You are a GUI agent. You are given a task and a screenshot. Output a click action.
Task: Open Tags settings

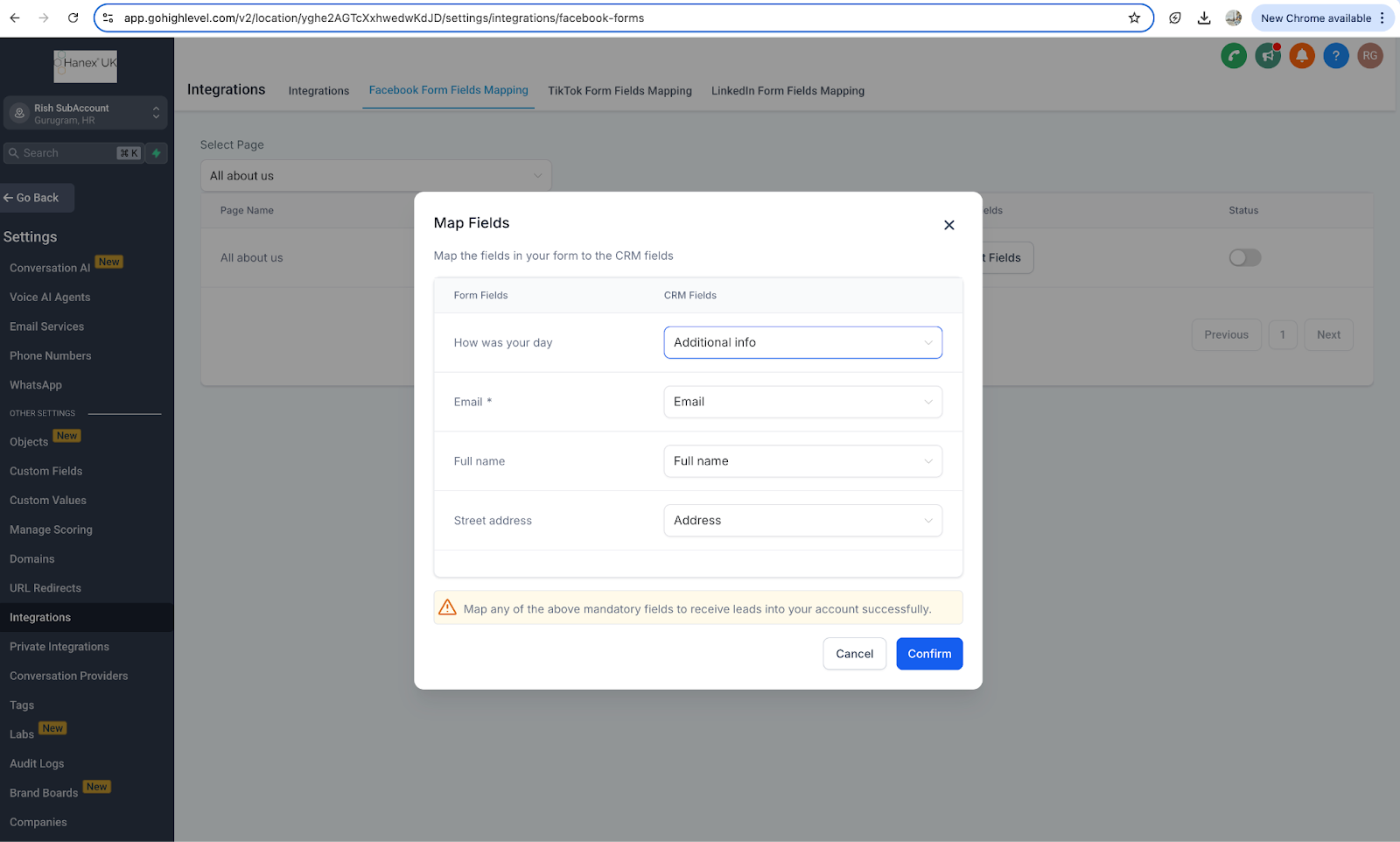click(22, 705)
